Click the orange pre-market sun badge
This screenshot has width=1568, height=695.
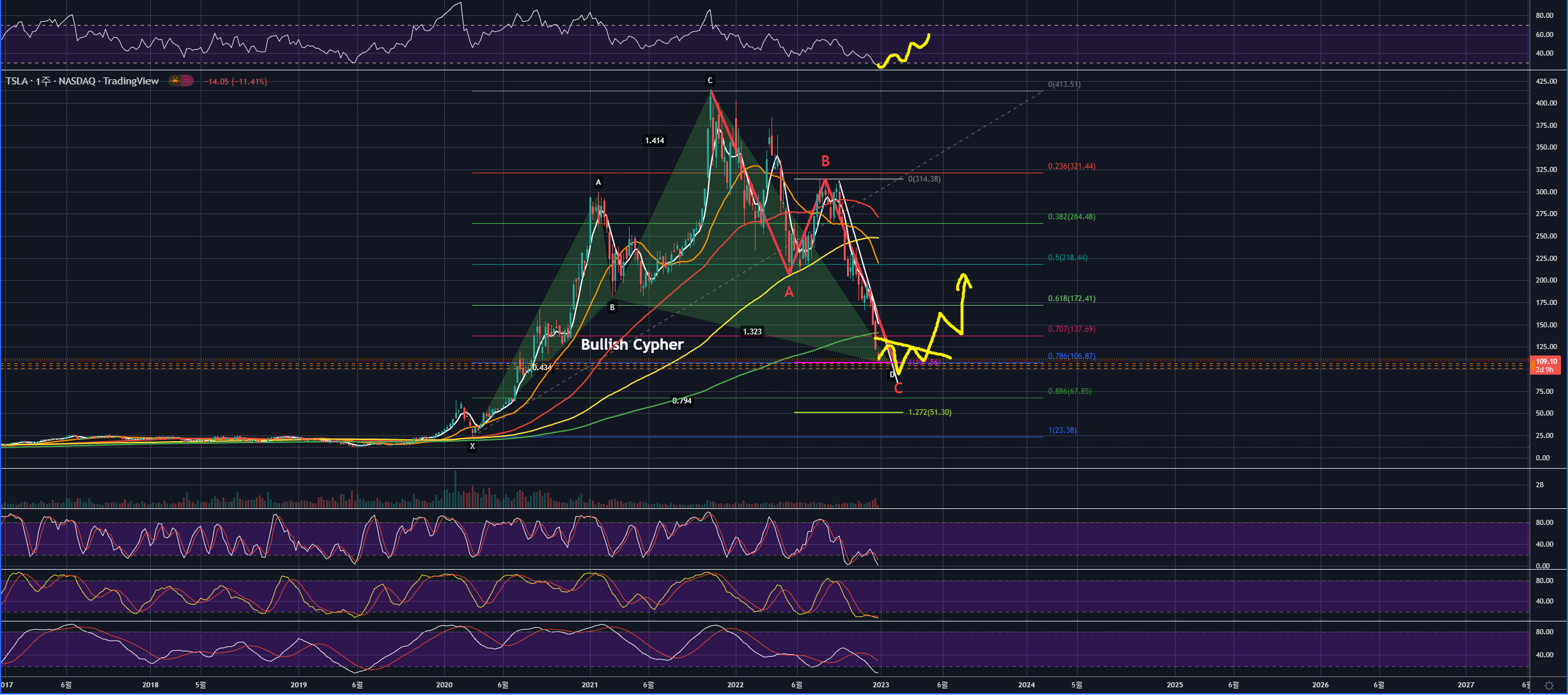175,81
